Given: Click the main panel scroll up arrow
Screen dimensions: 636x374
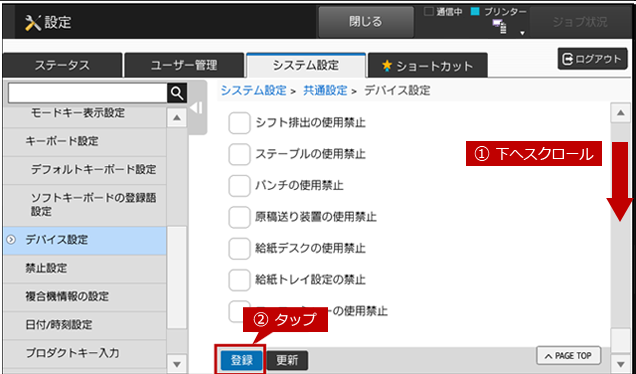Looking at the screenshot, I should tap(620, 113).
